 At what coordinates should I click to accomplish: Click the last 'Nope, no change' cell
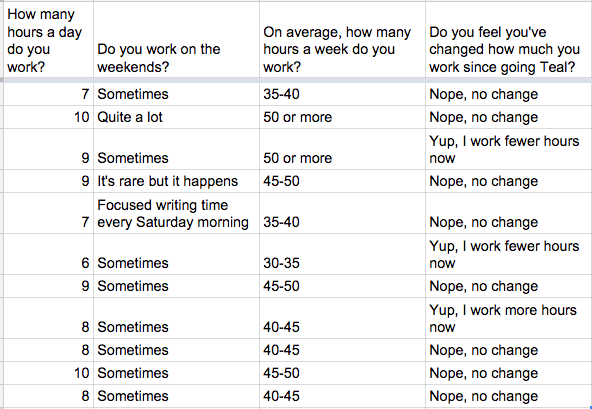(x=509, y=396)
